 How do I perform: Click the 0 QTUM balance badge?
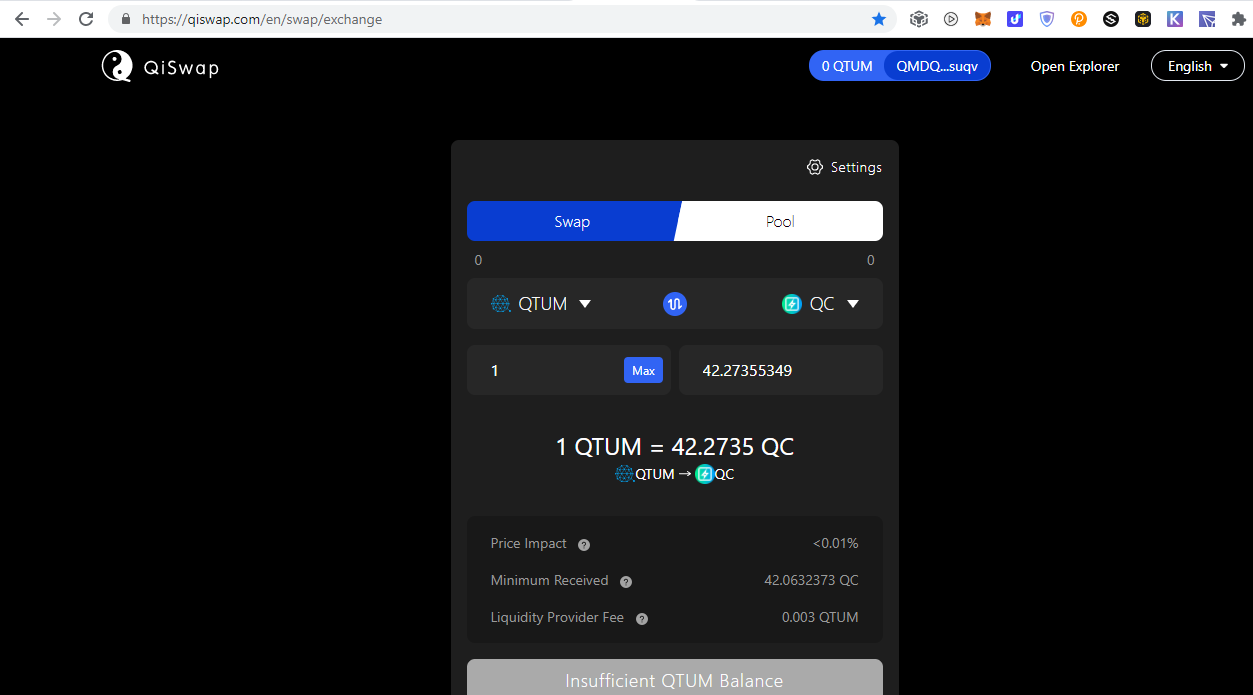(847, 66)
